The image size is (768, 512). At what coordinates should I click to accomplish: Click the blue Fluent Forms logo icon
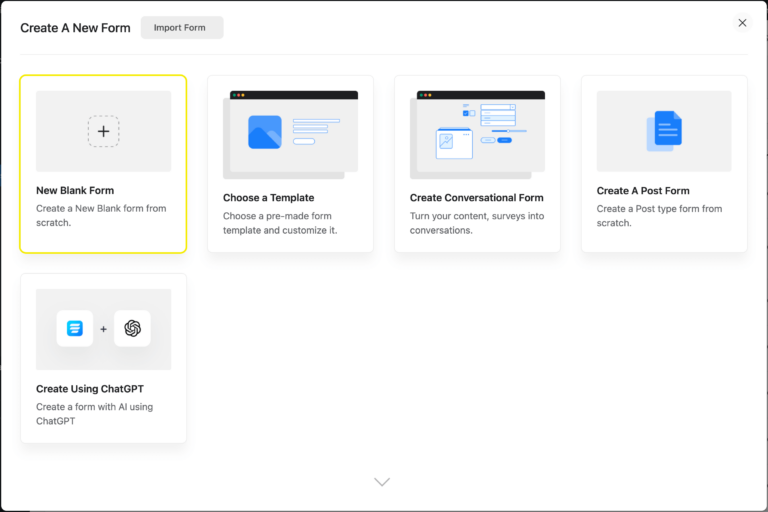click(75, 328)
